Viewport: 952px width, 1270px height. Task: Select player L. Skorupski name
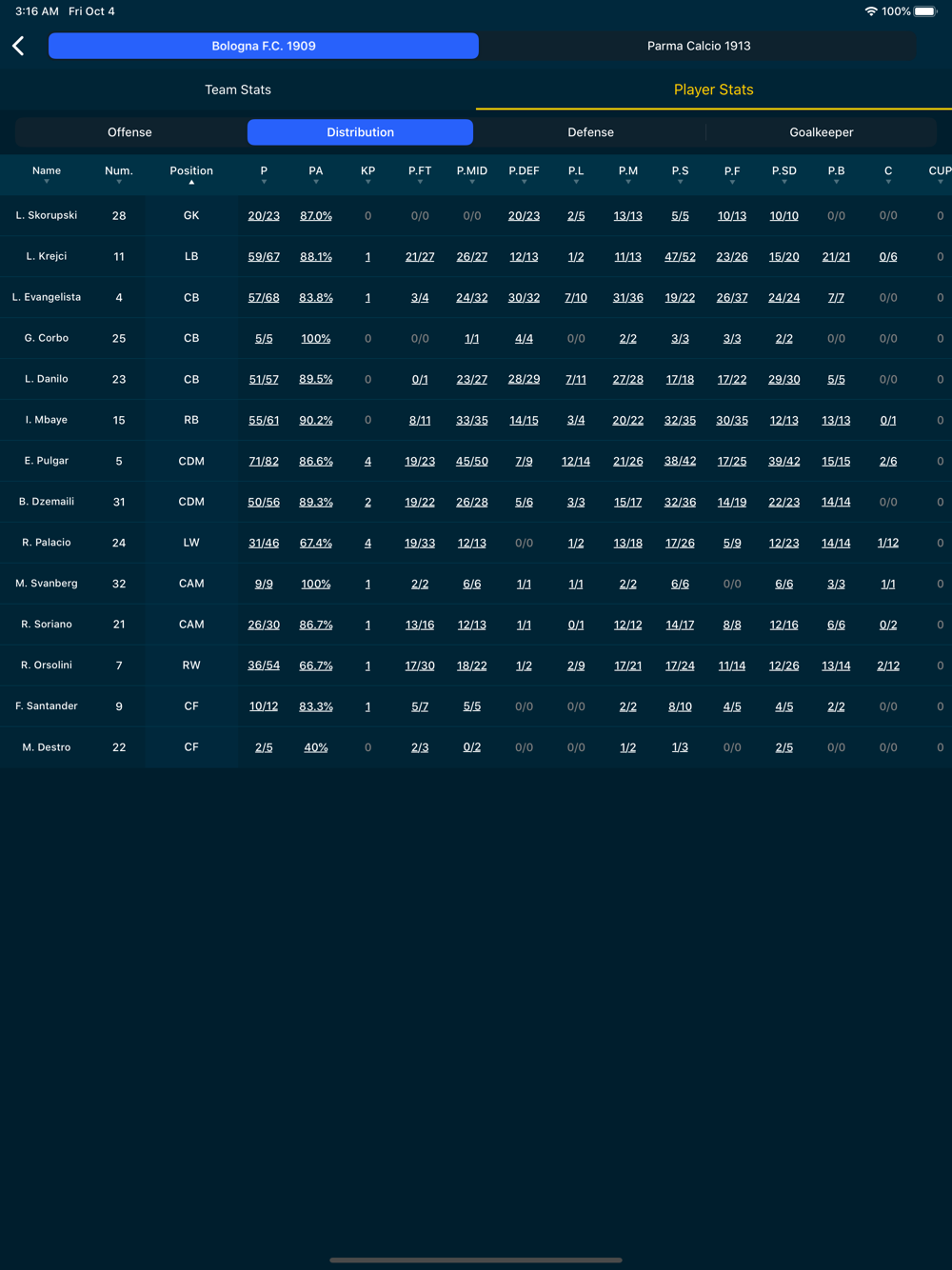47,215
